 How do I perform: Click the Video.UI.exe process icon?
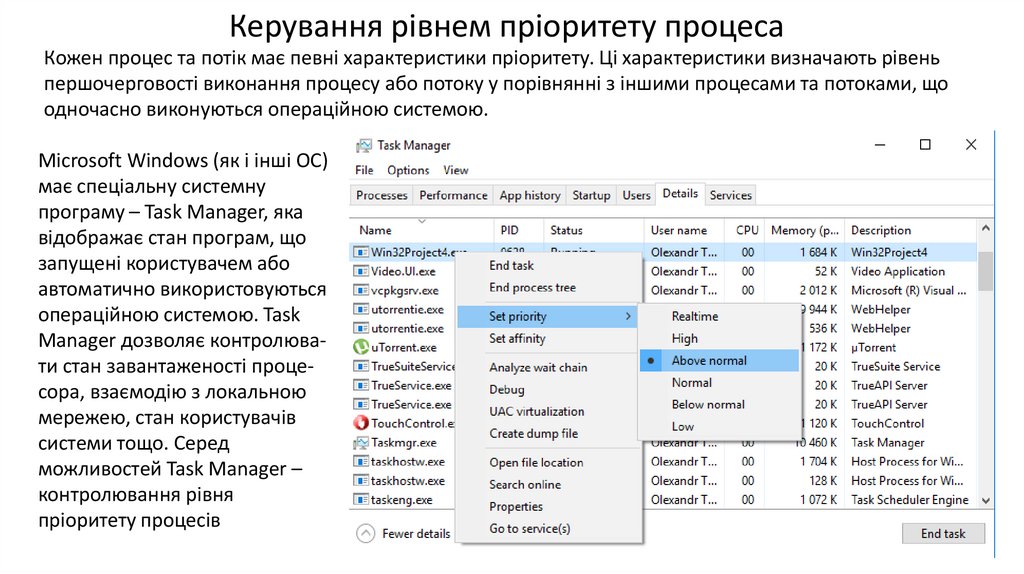point(360,271)
